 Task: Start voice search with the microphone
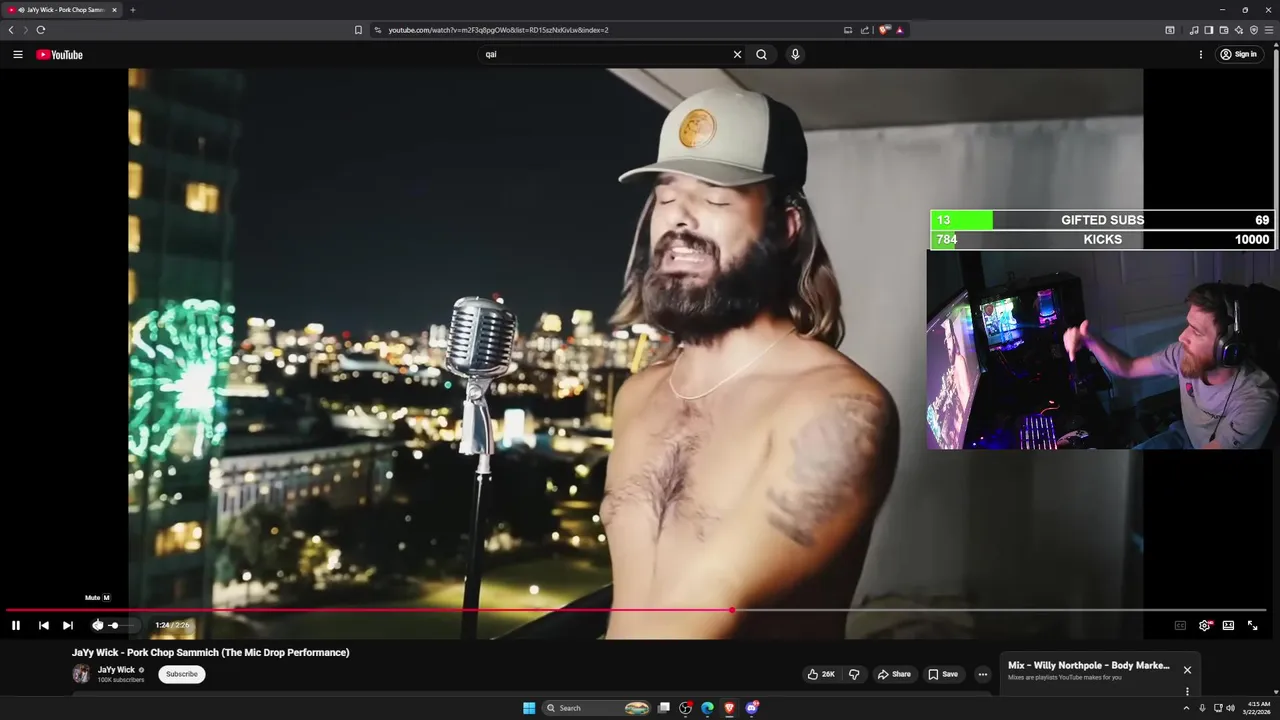[x=795, y=54]
